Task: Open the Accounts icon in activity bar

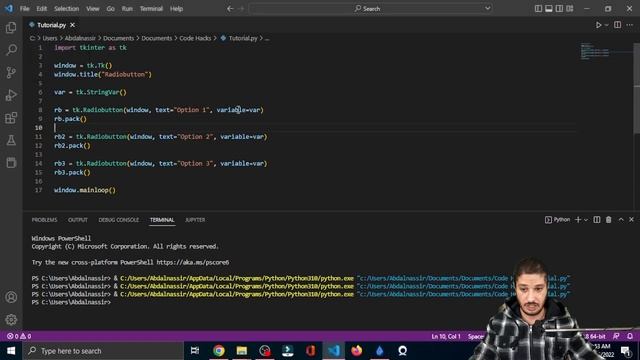Action: click(x=11, y=297)
